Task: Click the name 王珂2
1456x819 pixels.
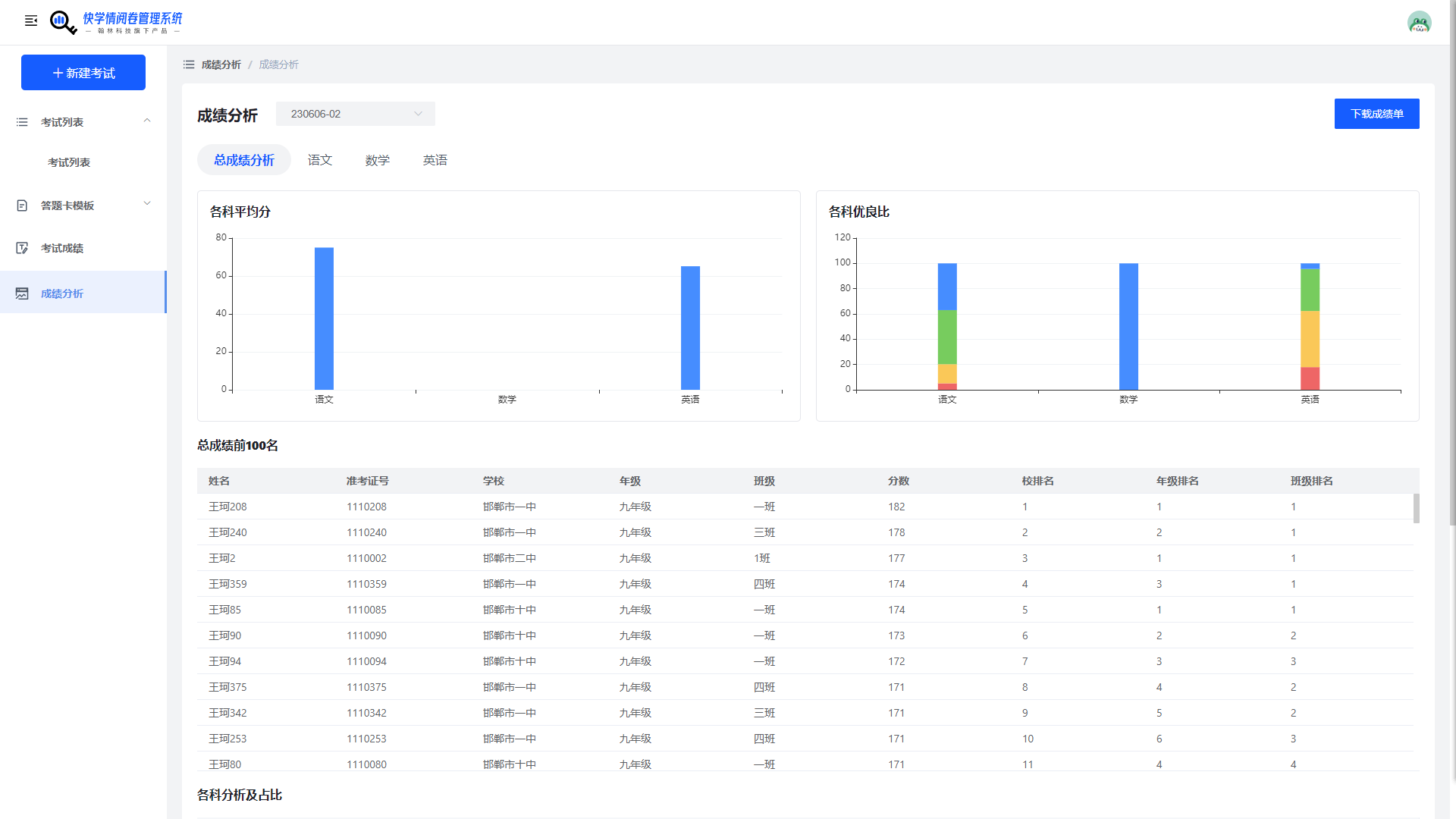Action: pyautogui.click(x=222, y=558)
